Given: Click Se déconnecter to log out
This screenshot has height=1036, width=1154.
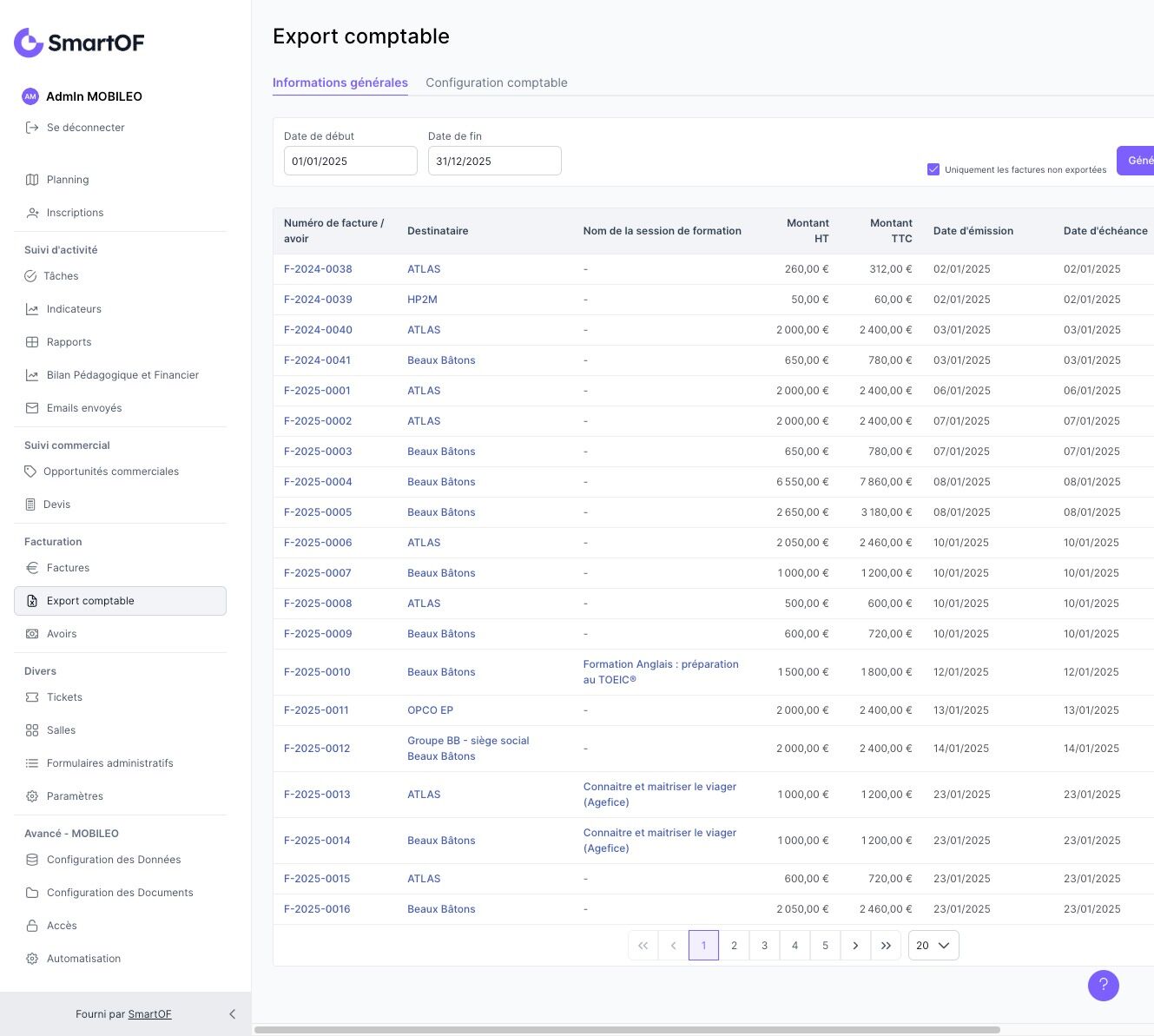Looking at the screenshot, I should point(86,128).
